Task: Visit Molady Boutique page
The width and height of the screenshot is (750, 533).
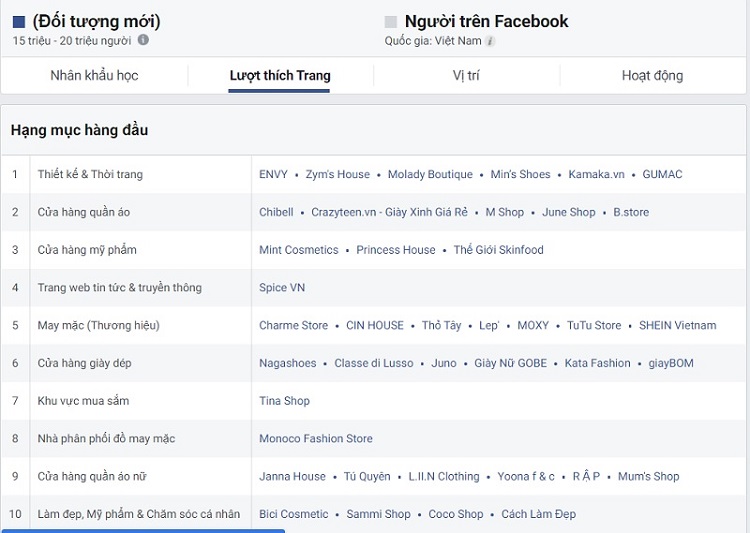Action: [x=430, y=174]
